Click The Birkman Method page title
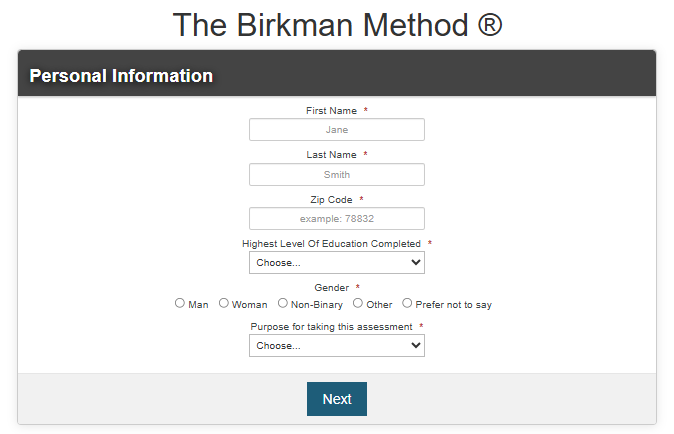The height and width of the screenshot is (434, 674). tap(337, 25)
